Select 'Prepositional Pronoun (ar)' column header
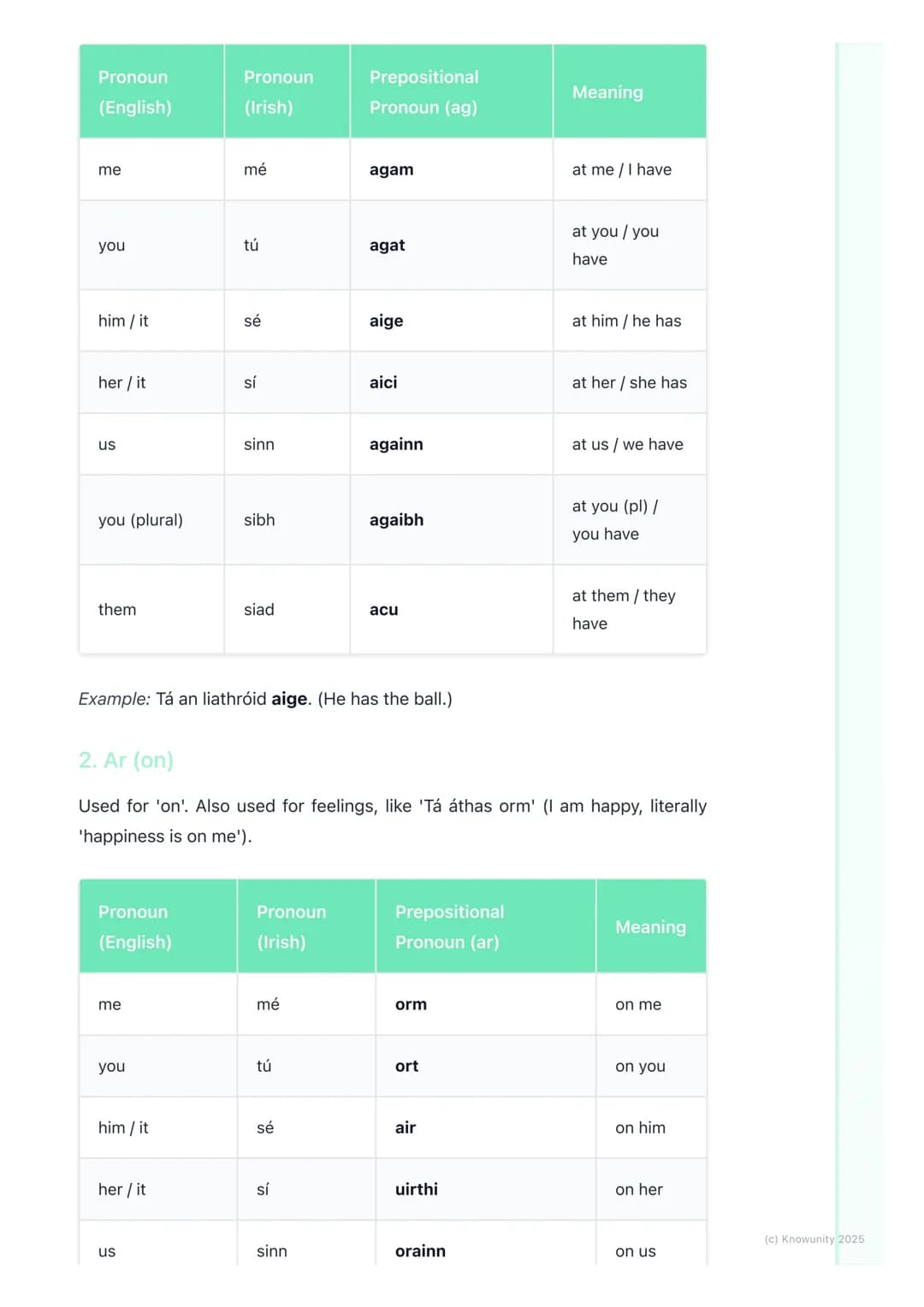The image size is (924, 1307). coord(485,926)
